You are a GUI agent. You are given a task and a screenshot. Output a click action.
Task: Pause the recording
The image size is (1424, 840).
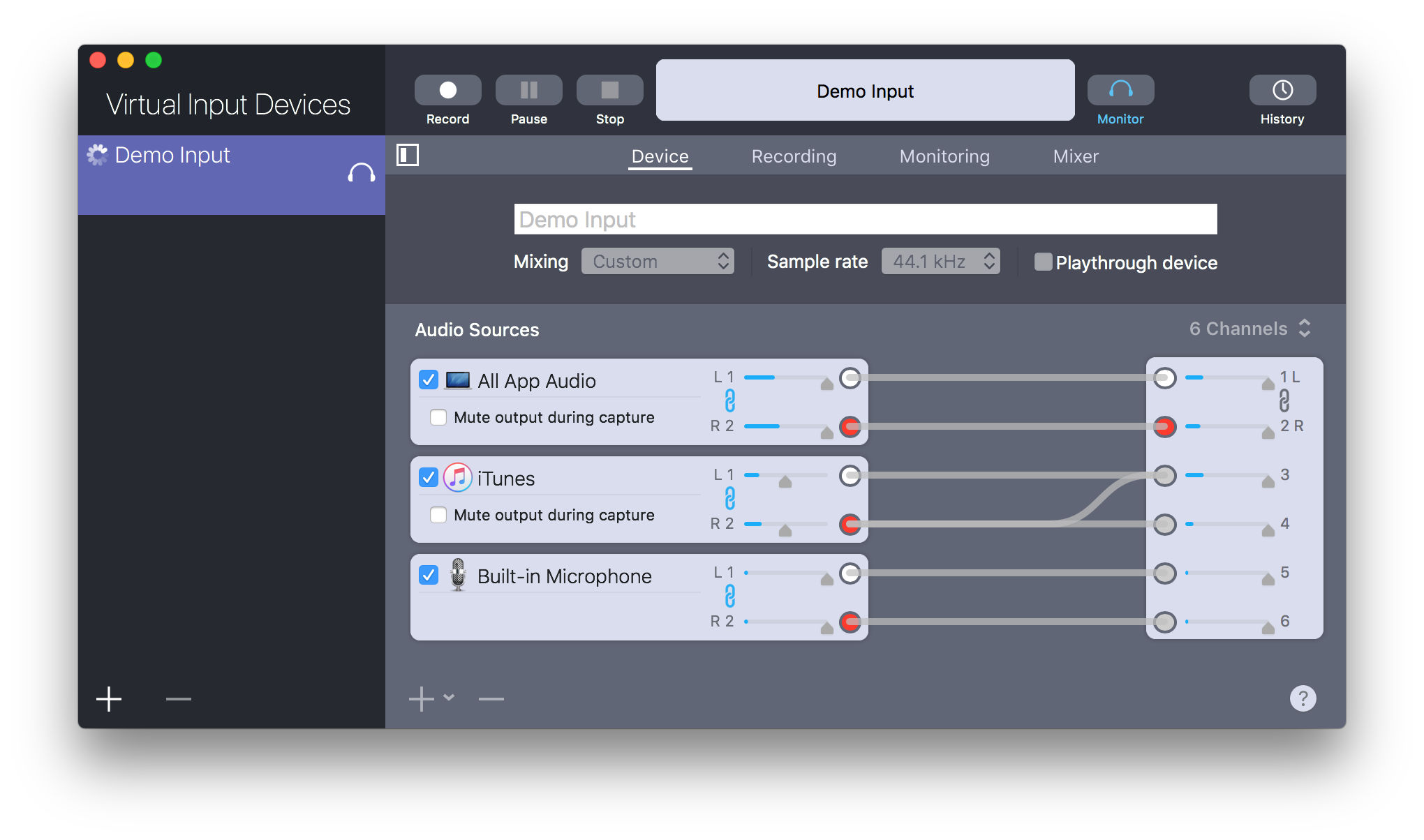(x=528, y=90)
